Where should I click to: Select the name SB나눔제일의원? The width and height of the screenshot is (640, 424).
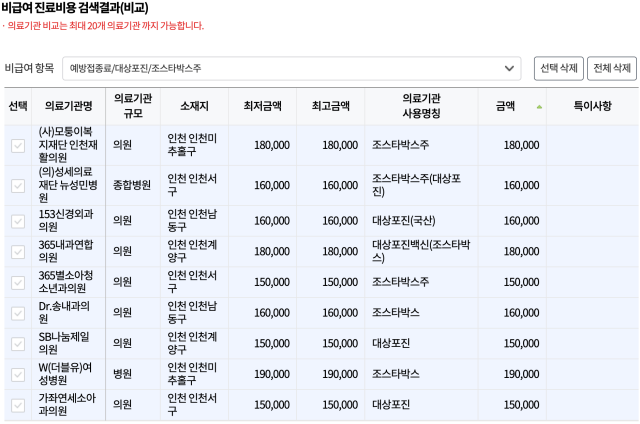pos(64,343)
